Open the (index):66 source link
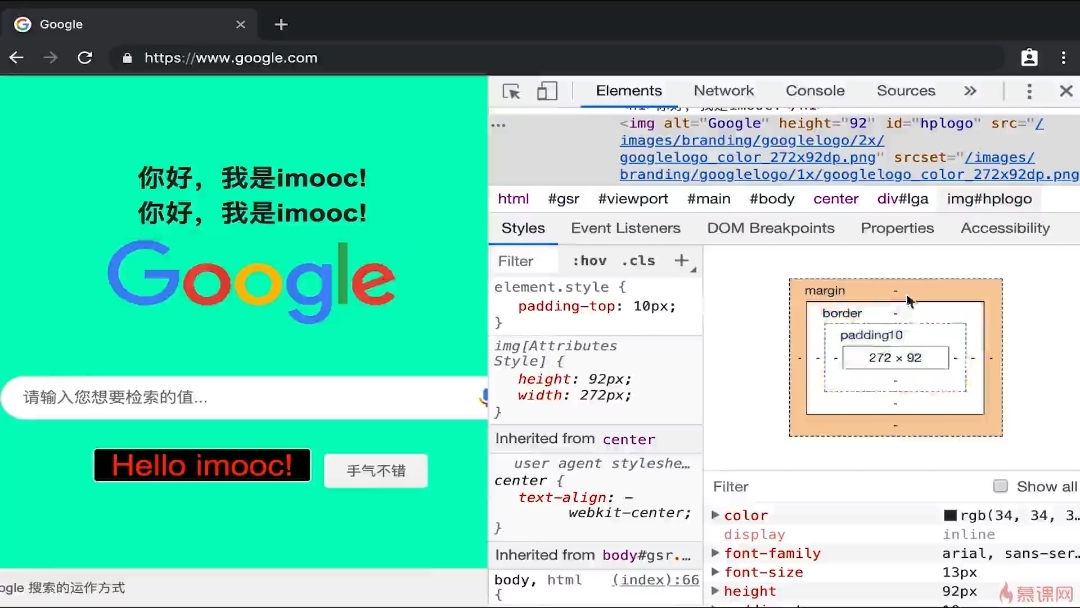The height and width of the screenshot is (608, 1080). pyautogui.click(x=655, y=580)
